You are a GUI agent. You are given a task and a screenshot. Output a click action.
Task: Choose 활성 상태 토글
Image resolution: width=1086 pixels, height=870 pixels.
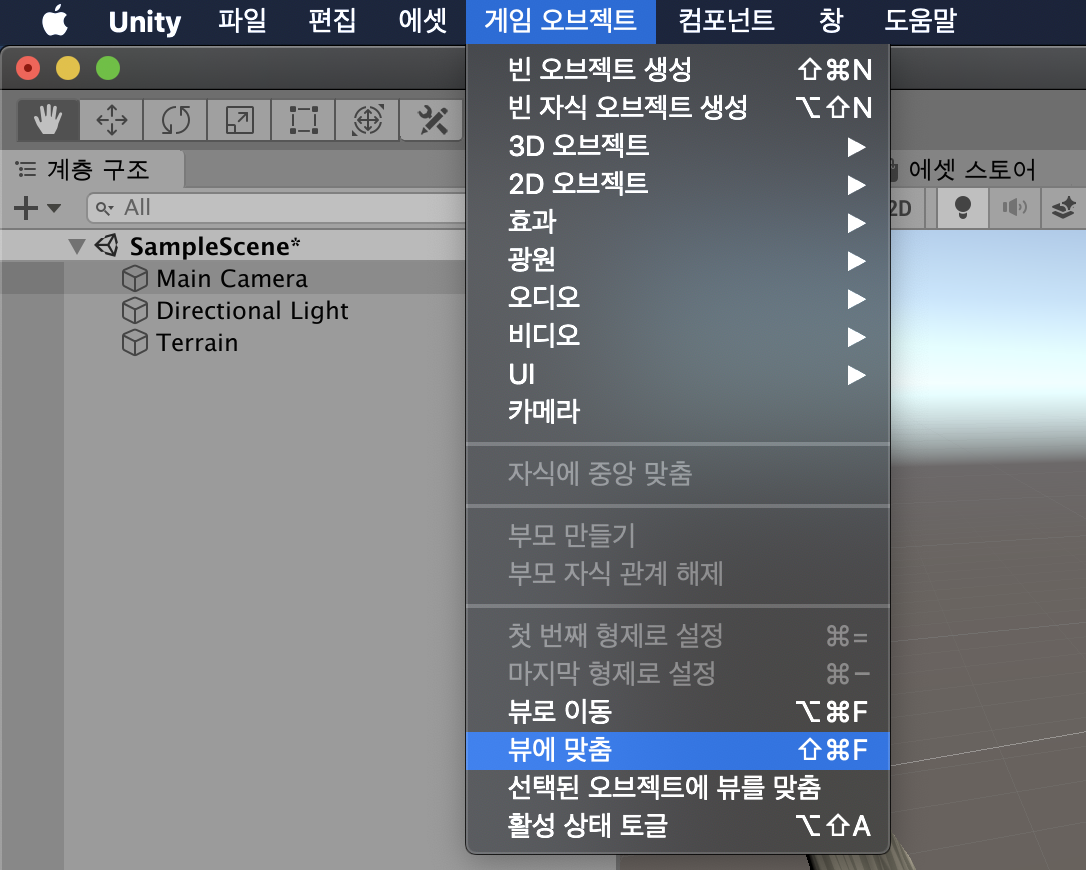[677, 826]
